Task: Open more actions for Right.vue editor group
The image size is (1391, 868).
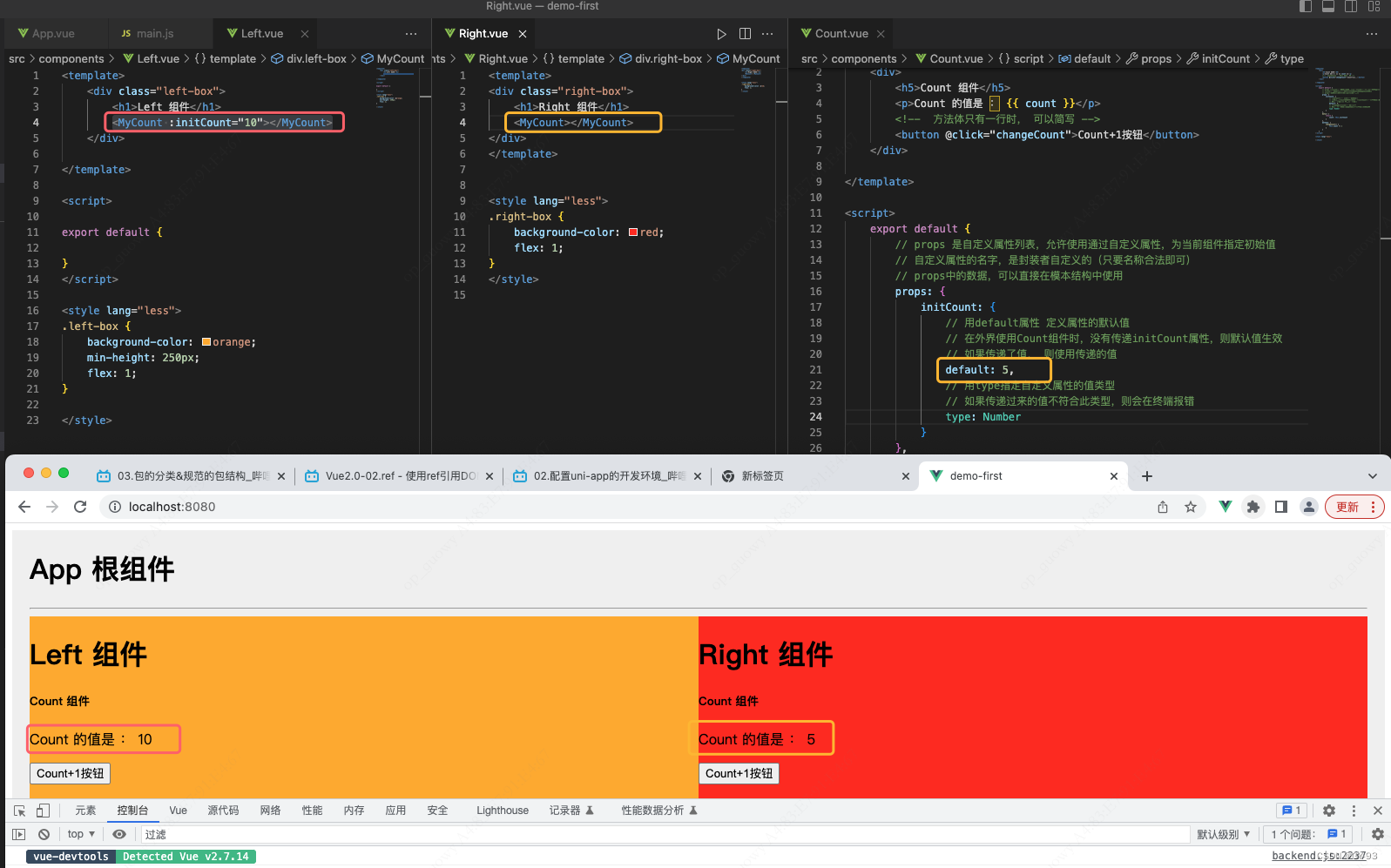Action: 767,34
